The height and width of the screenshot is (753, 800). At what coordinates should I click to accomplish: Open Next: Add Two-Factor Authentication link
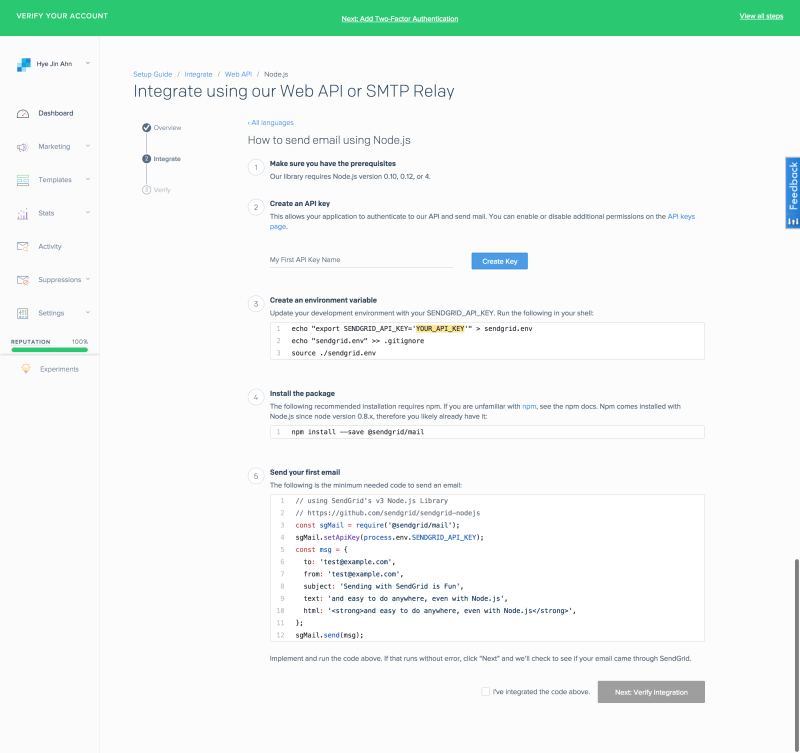pos(400,18)
